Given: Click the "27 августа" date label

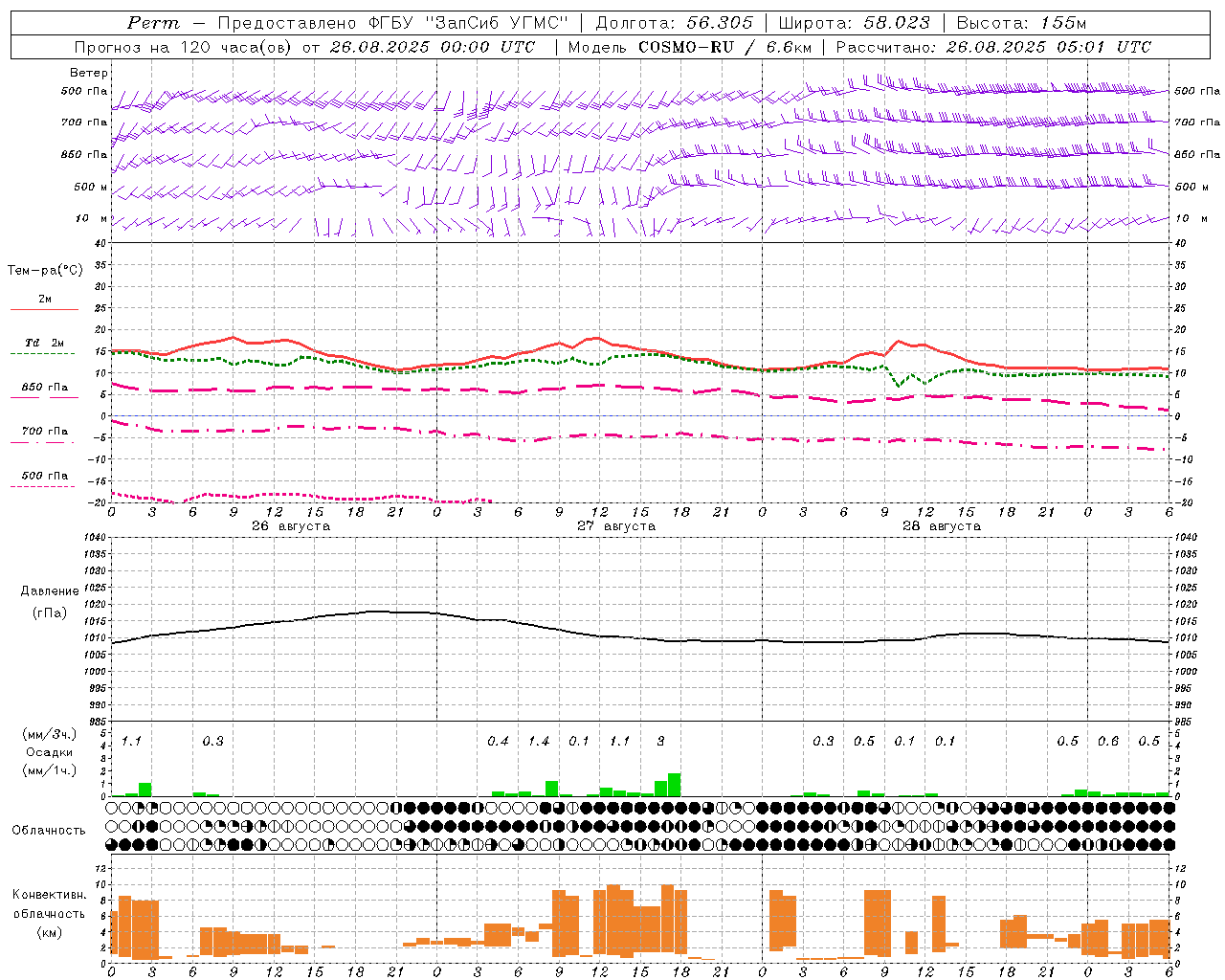Looking at the screenshot, I should (x=615, y=526).
